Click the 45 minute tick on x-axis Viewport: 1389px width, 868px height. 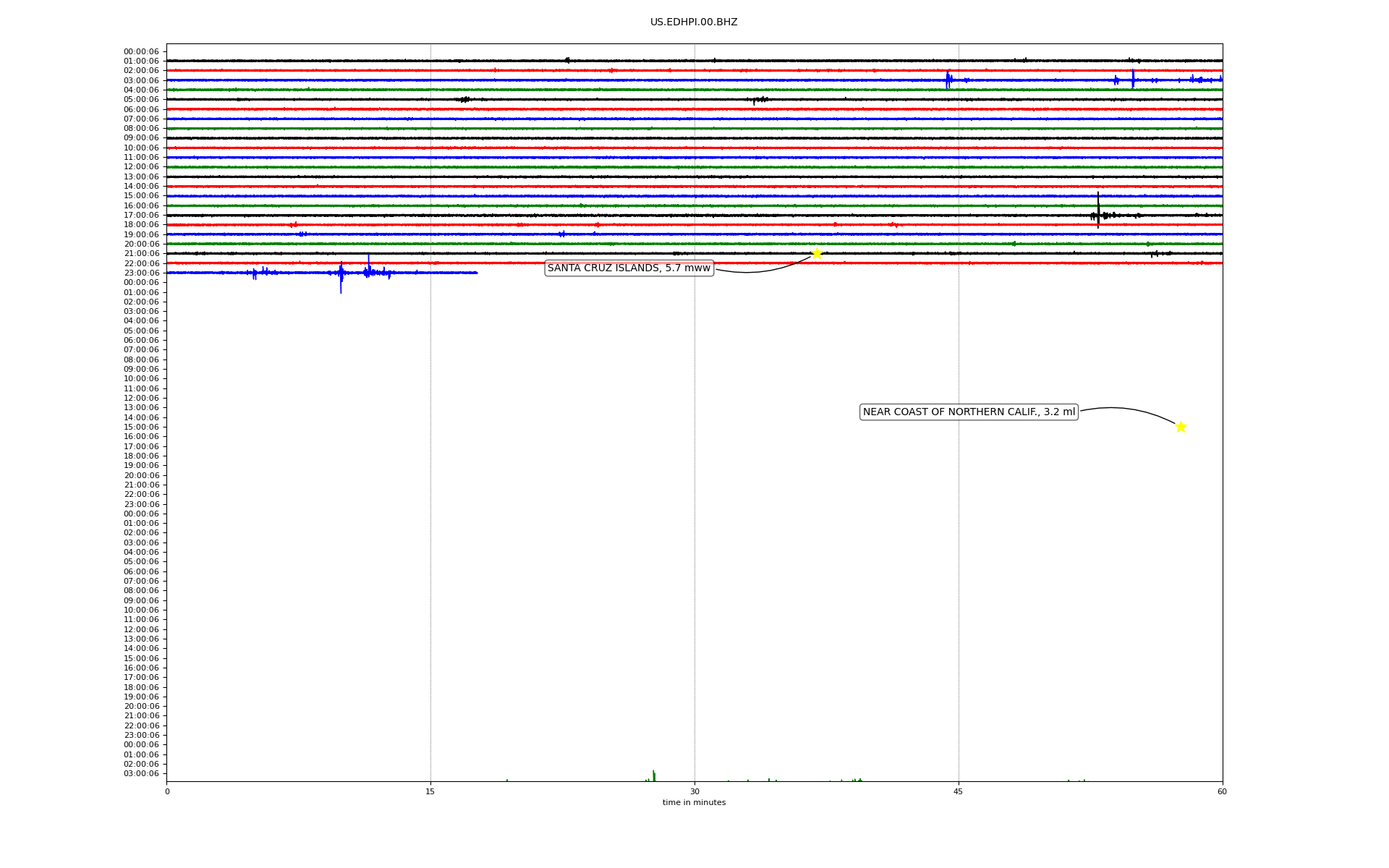(x=959, y=791)
